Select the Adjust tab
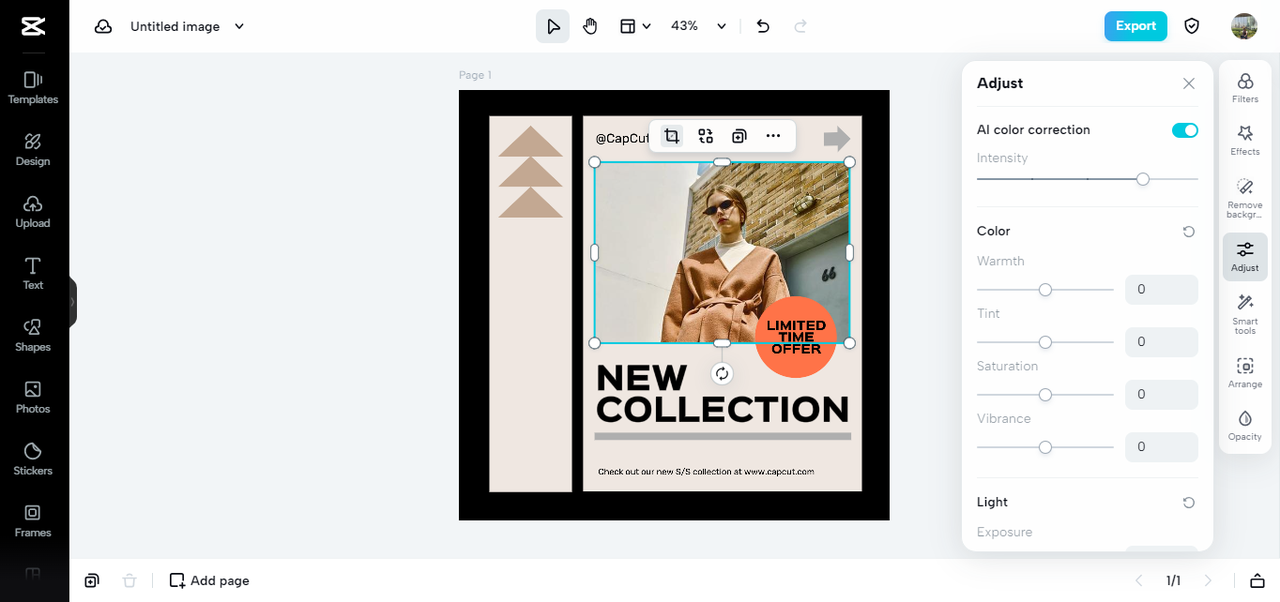 (1245, 257)
